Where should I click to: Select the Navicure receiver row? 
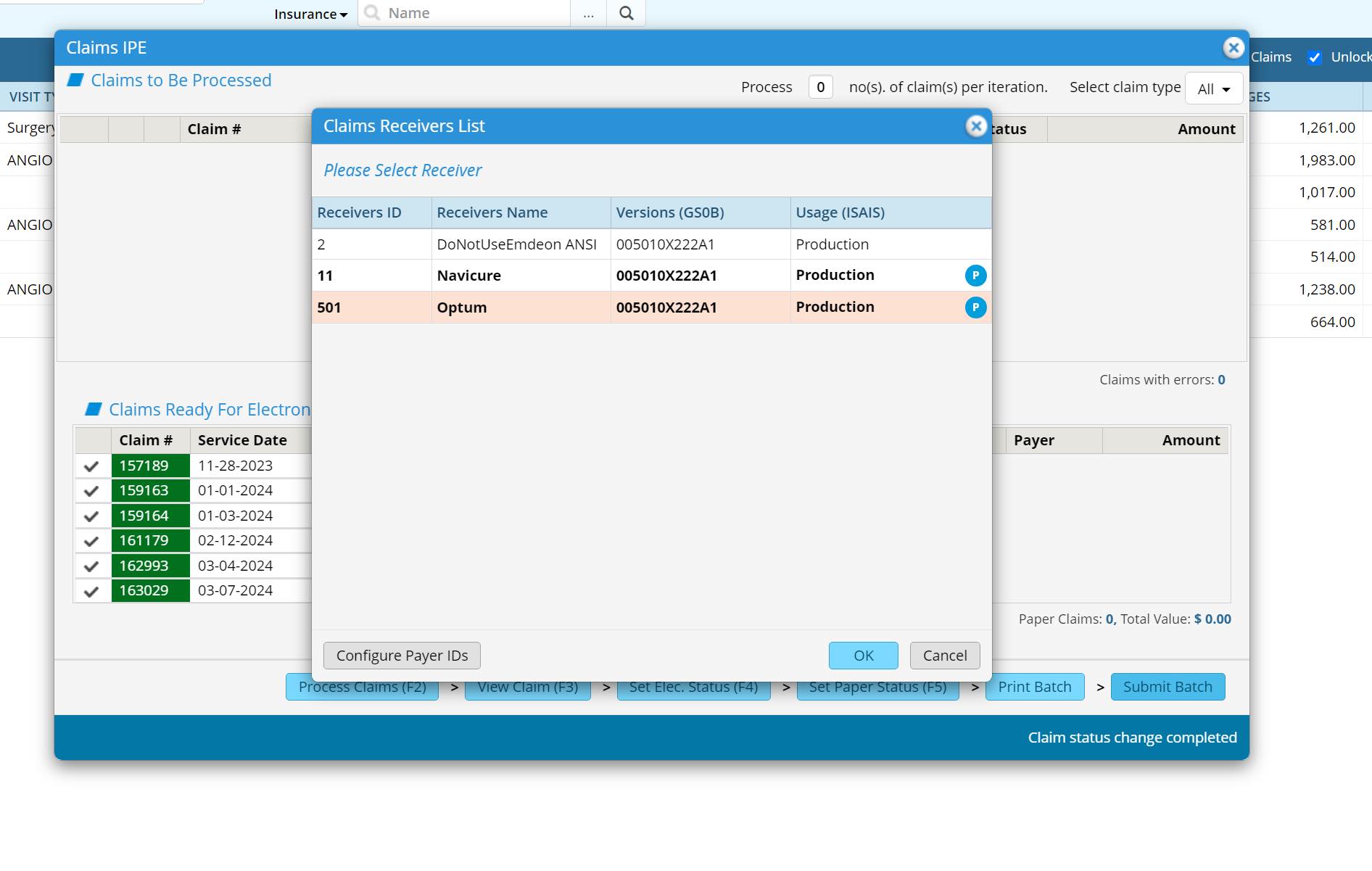[651, 276]
